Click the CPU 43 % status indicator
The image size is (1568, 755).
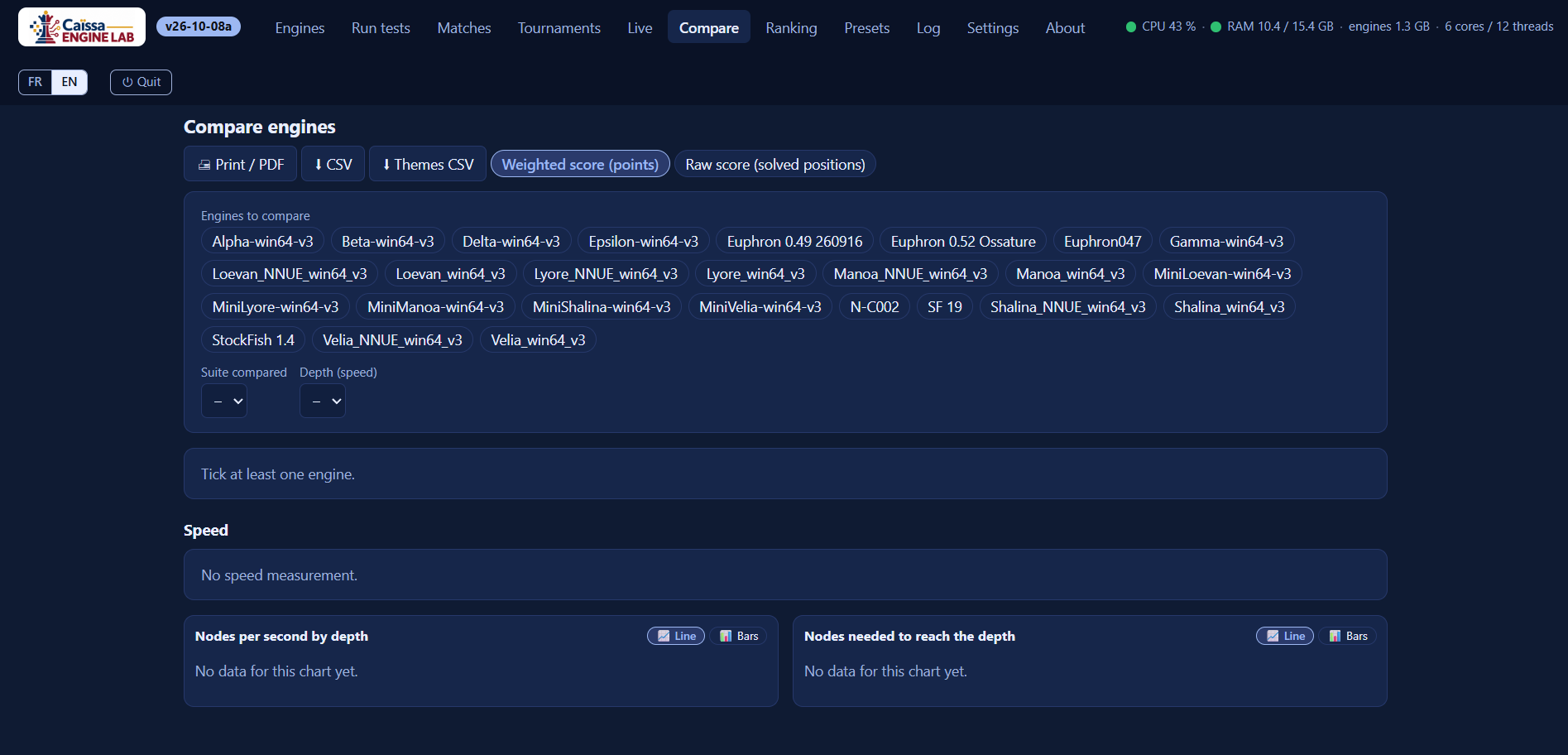[x=1161, y=26]
